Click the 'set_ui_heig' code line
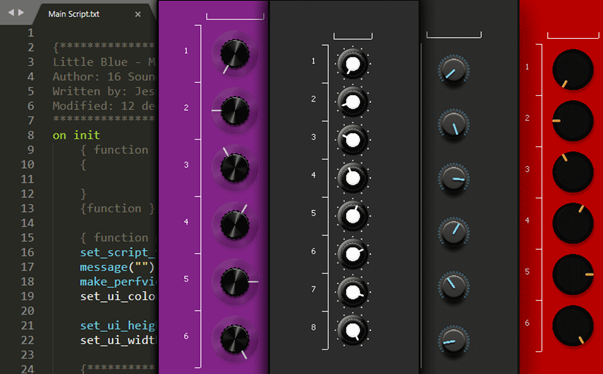This screenshot has height=374, width=603. (x=118, y=326)
